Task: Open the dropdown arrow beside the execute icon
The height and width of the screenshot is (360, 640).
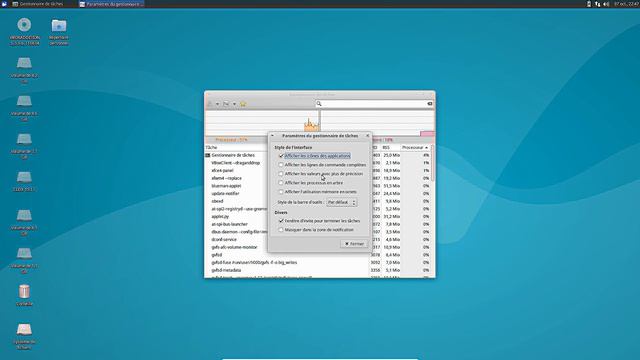Action: (217, 104)
